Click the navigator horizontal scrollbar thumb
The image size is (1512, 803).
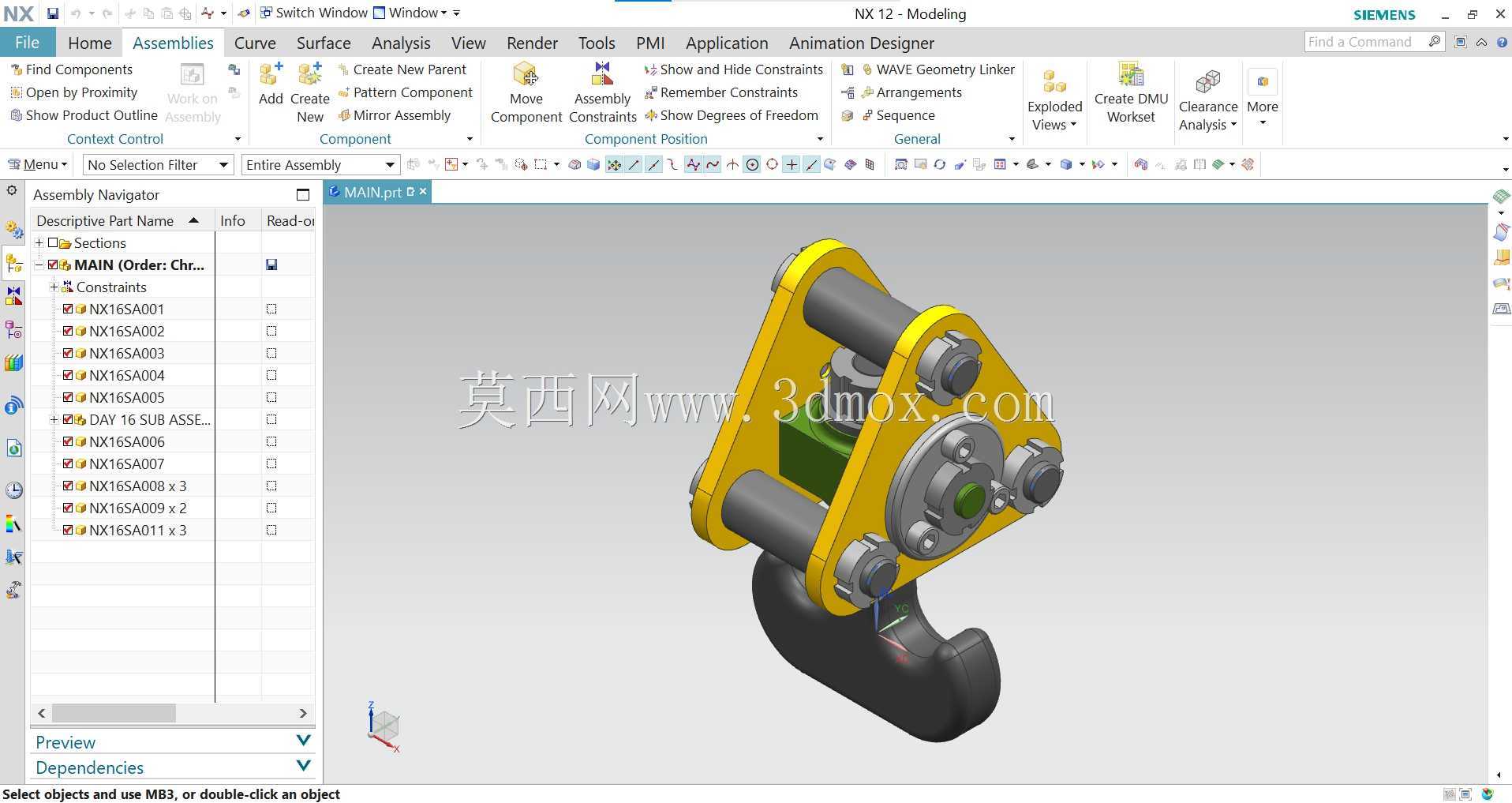(114, 713)
